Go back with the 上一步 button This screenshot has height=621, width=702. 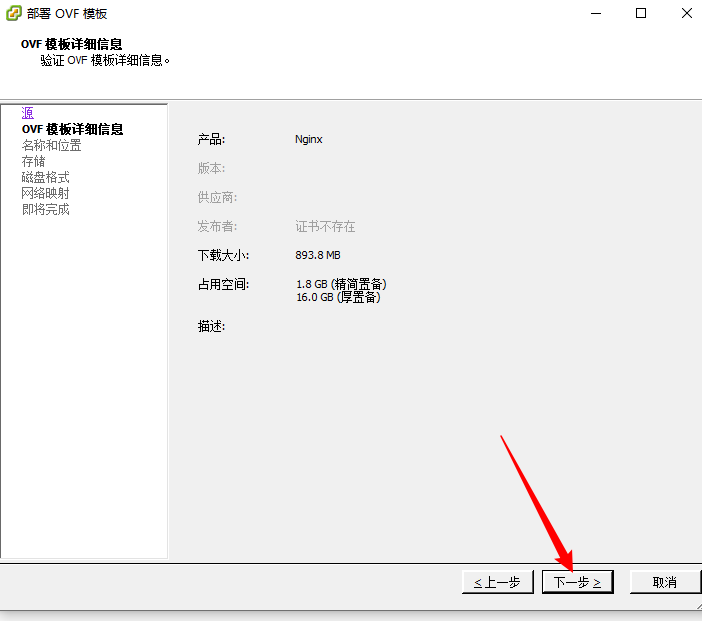point(497,582)
